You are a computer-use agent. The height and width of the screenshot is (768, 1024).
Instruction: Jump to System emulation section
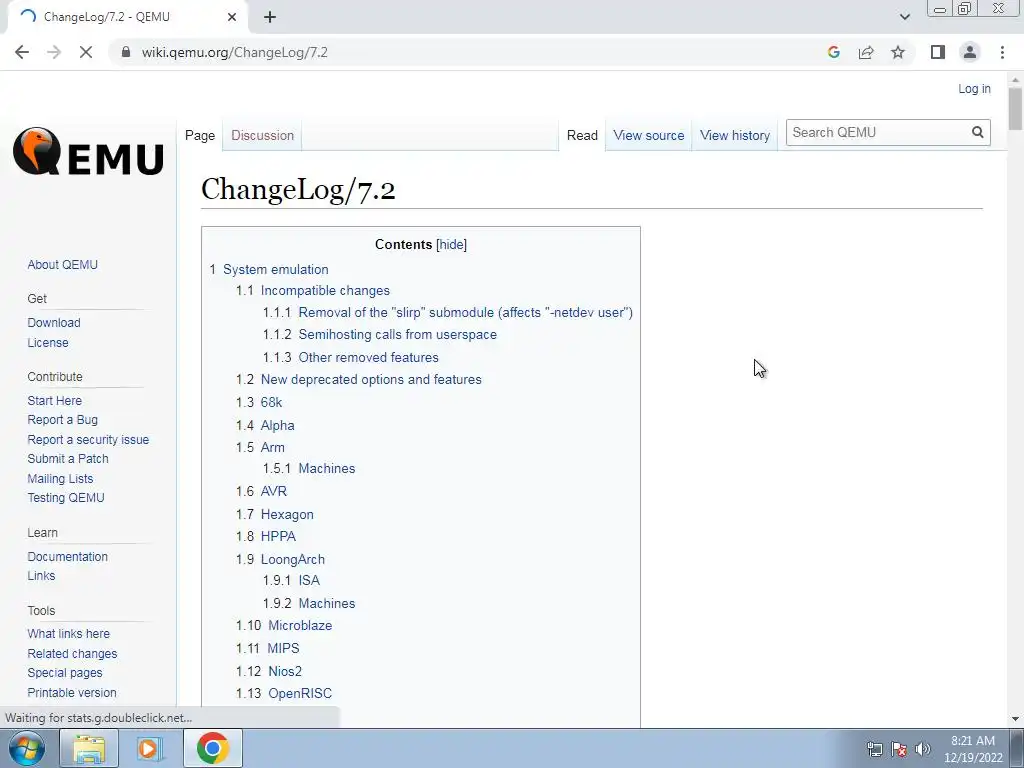point(276,269)
